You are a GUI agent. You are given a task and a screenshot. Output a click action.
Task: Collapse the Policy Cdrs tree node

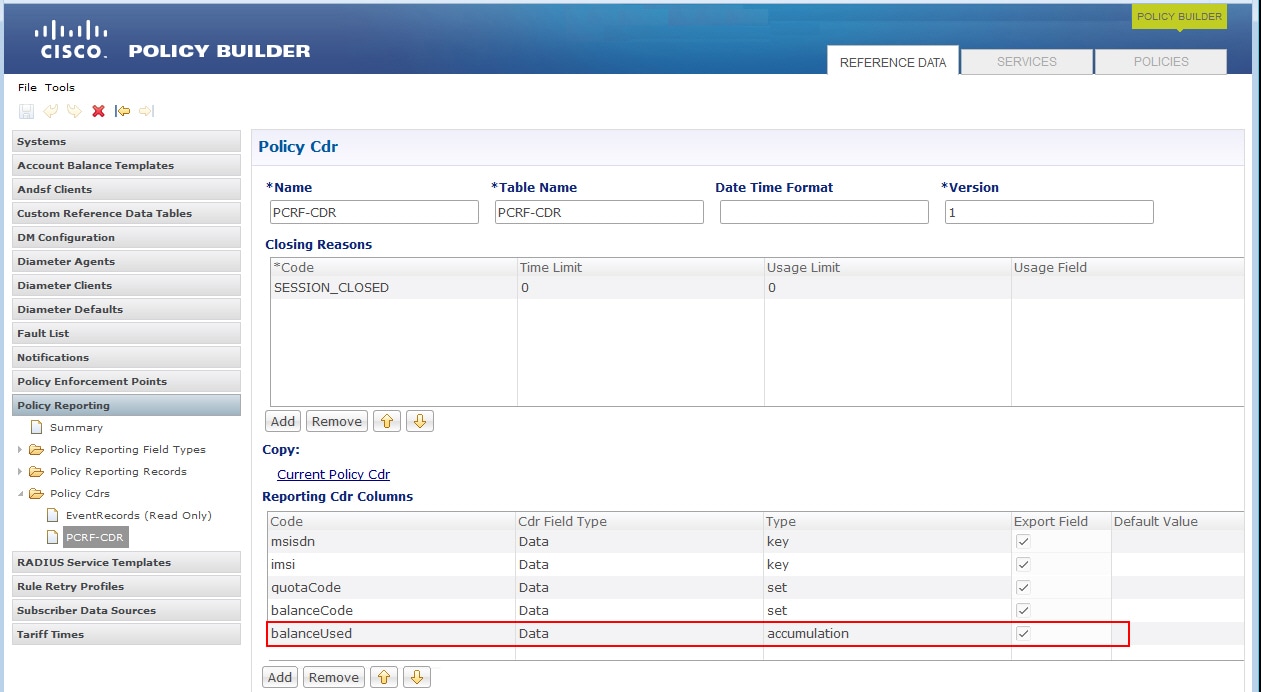pos(20,494)
